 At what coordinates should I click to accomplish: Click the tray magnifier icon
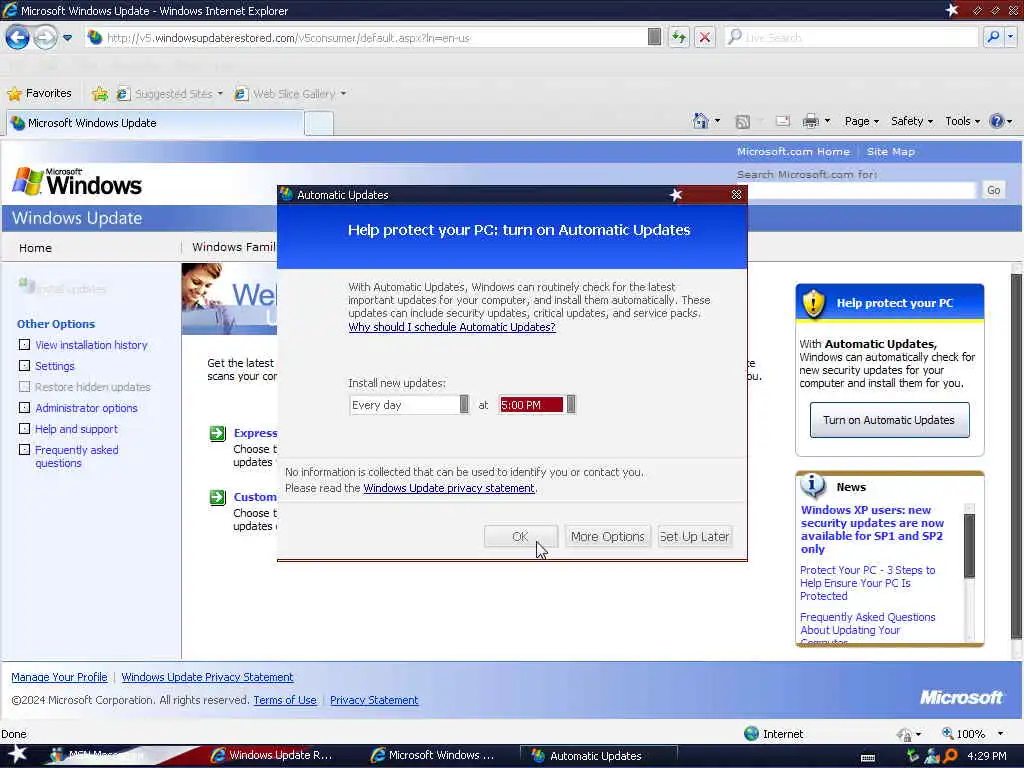click(950, 756)
